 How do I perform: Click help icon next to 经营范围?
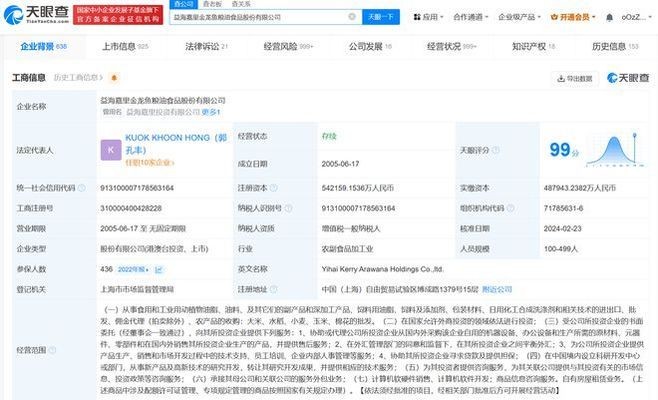tap(52, 350)
